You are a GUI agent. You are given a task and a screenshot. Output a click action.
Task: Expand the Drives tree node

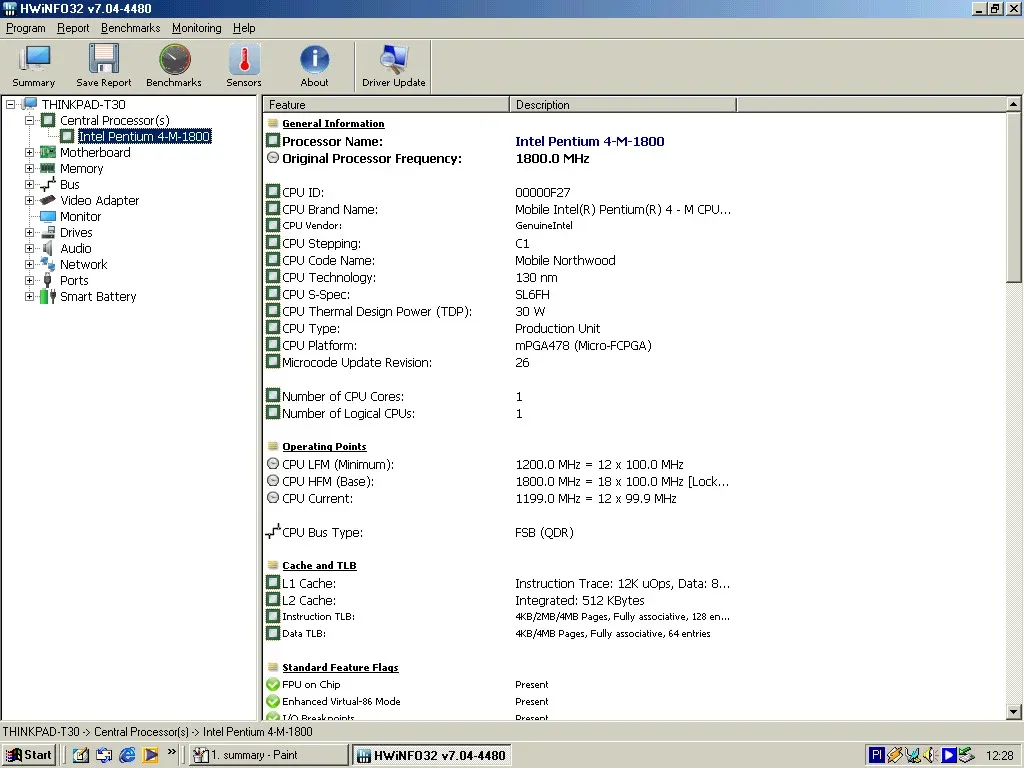(29, 232)
